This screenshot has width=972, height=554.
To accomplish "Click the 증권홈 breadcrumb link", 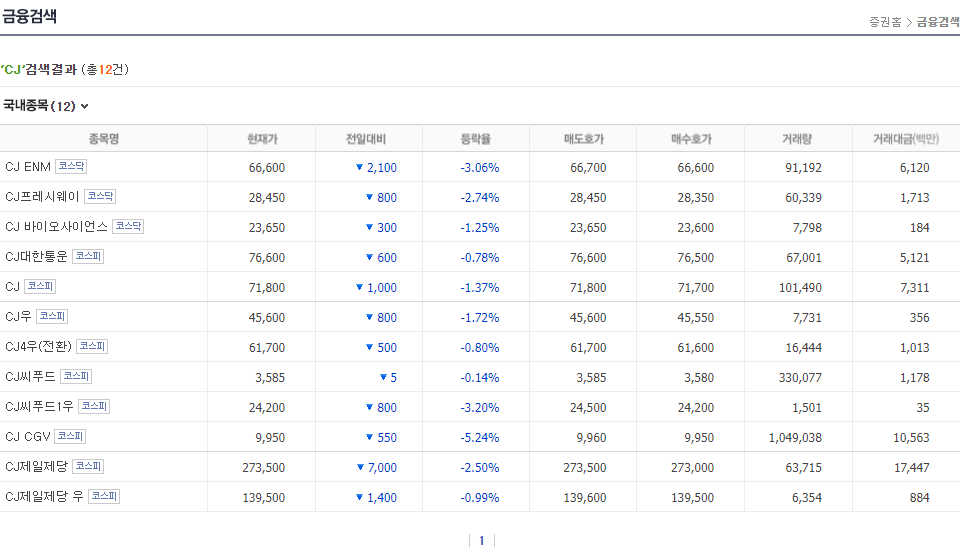I will click(885, 22).
